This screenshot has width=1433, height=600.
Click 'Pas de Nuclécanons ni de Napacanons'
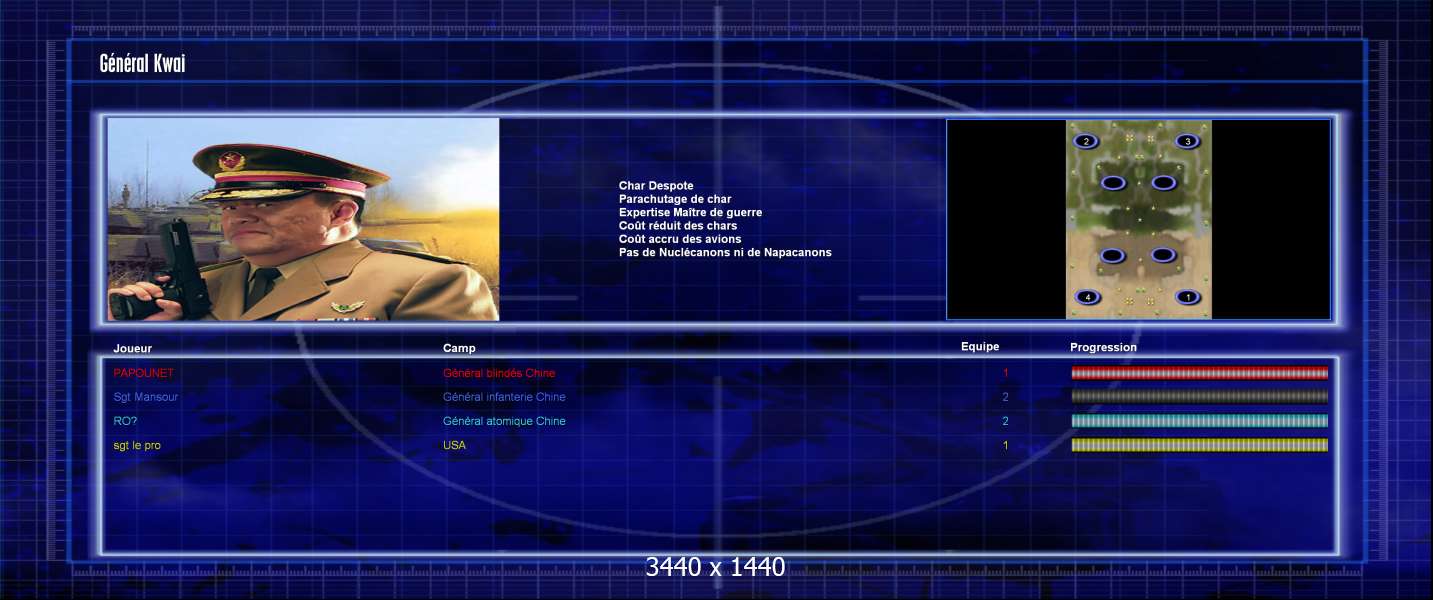(x=725, y=252)
